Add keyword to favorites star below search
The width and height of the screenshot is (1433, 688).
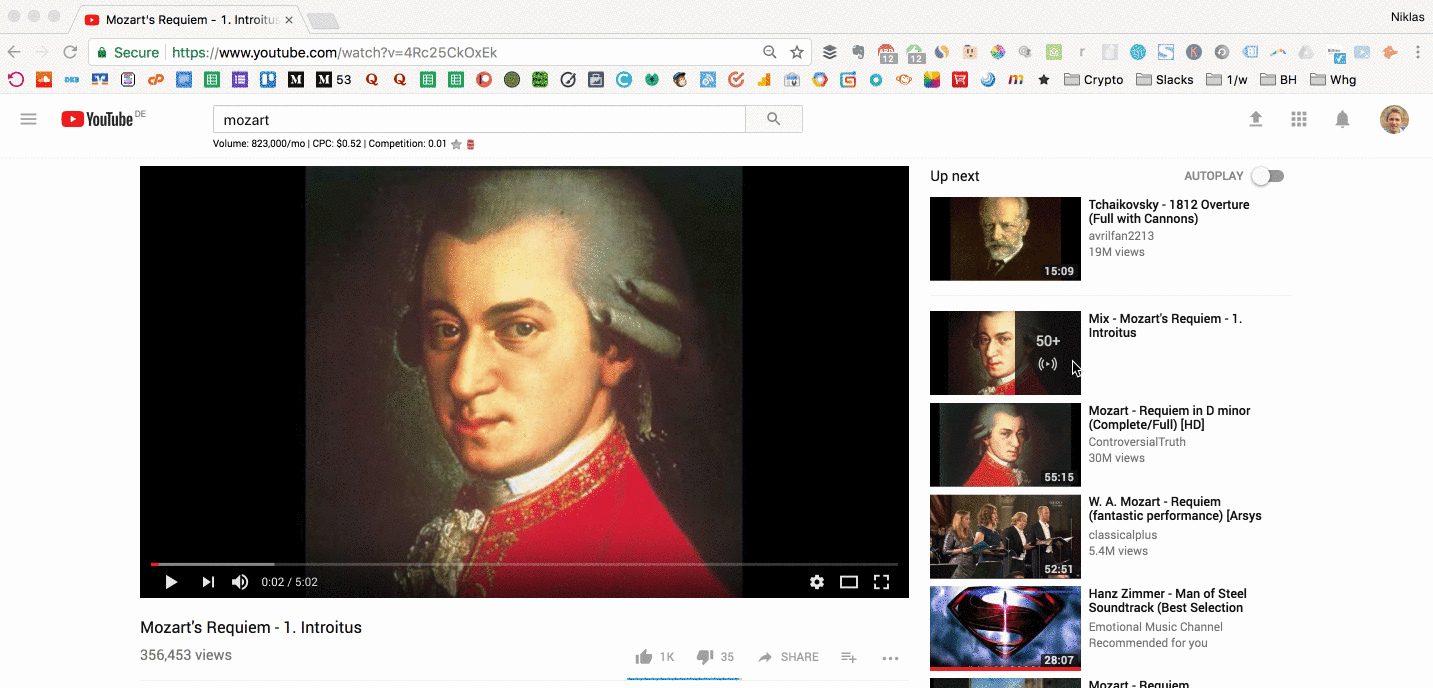click(x=456, y=144)
